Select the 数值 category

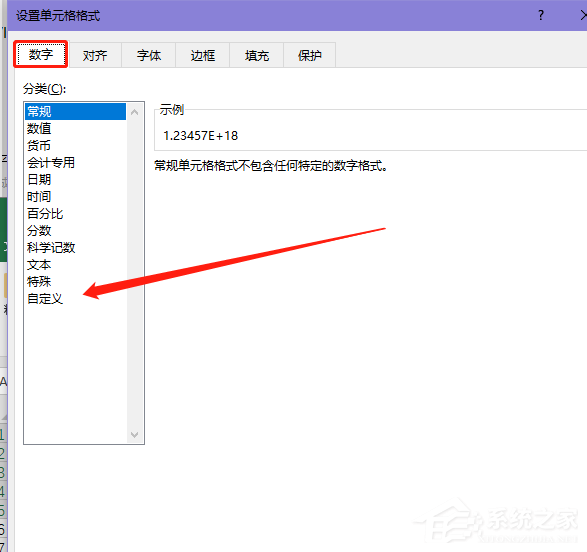click(75, 128)
